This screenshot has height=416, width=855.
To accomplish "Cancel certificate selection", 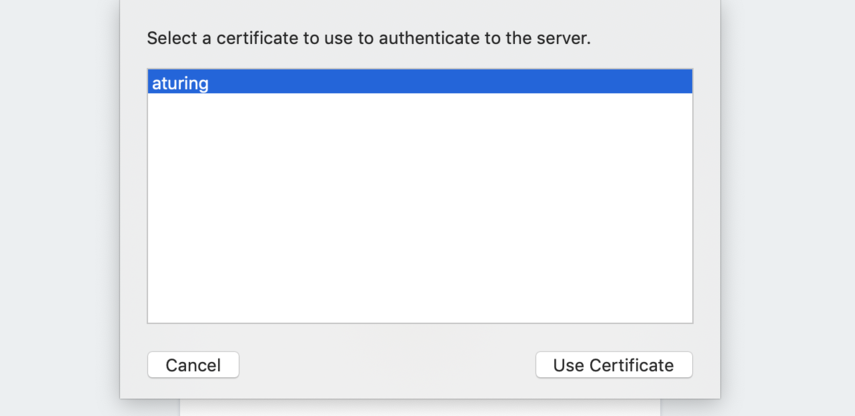I will [193, 365].
